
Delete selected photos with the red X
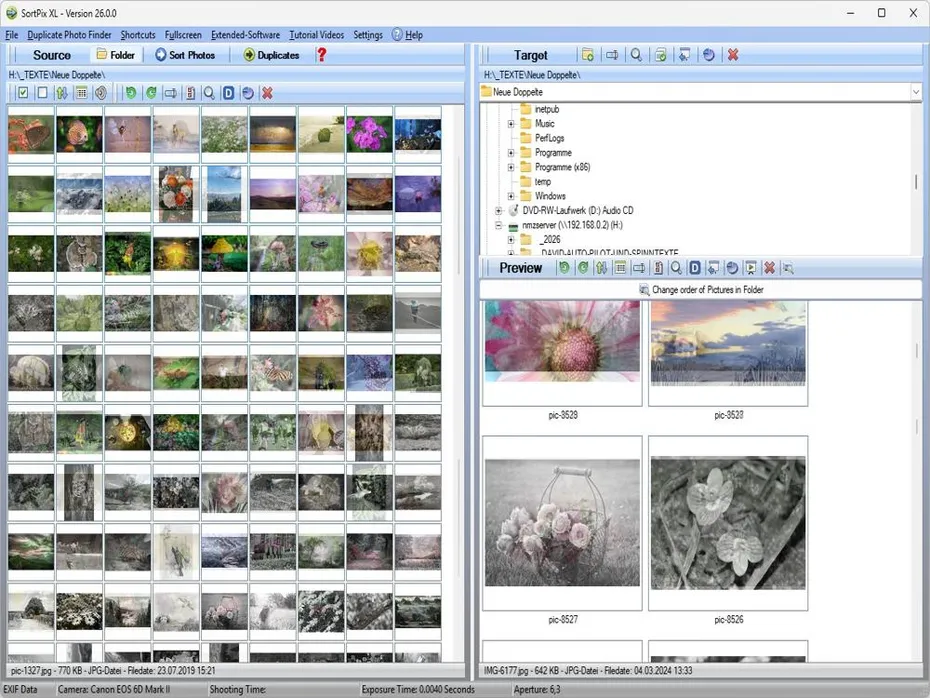[x=268, y=92]
